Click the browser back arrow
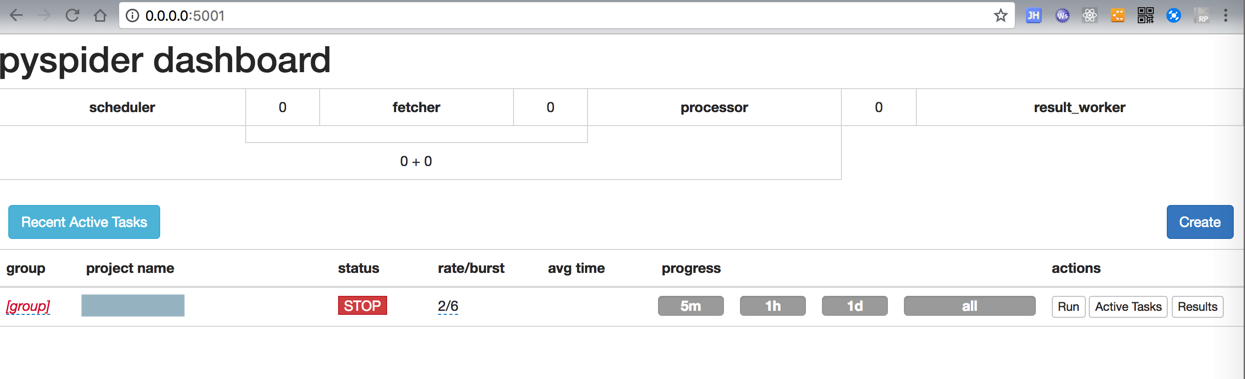 click(x=16, y=15)
